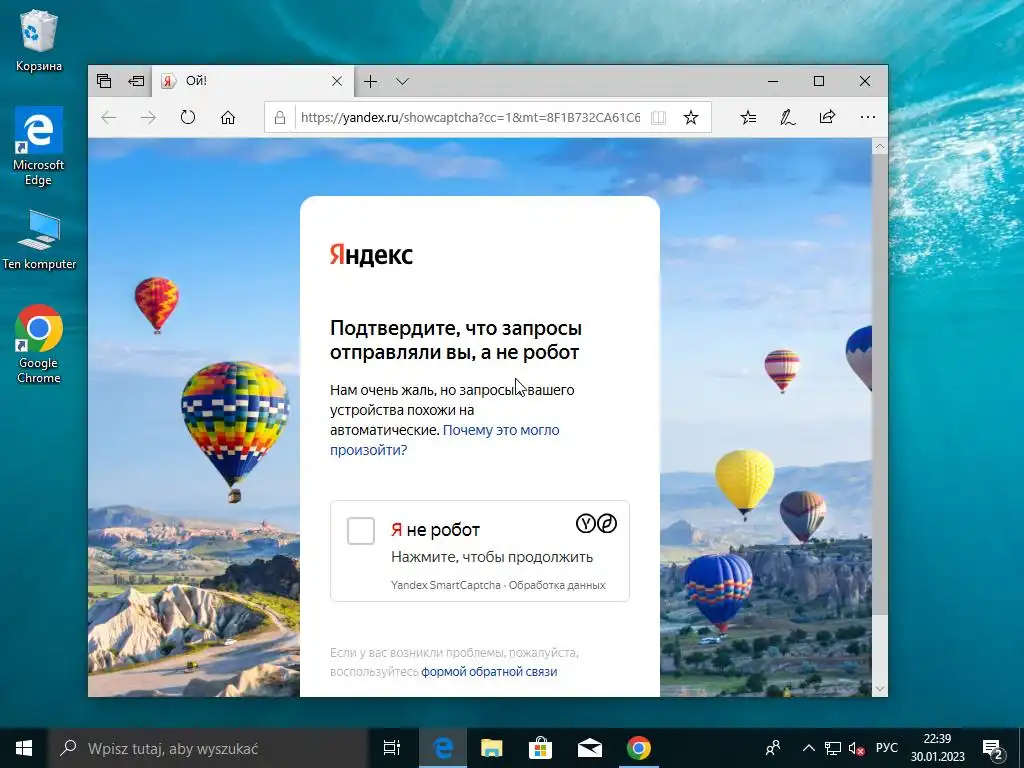1024x768 pixels.
Task: Select the Корзина recycle bin desktop icon
Action: coord(39,39)
